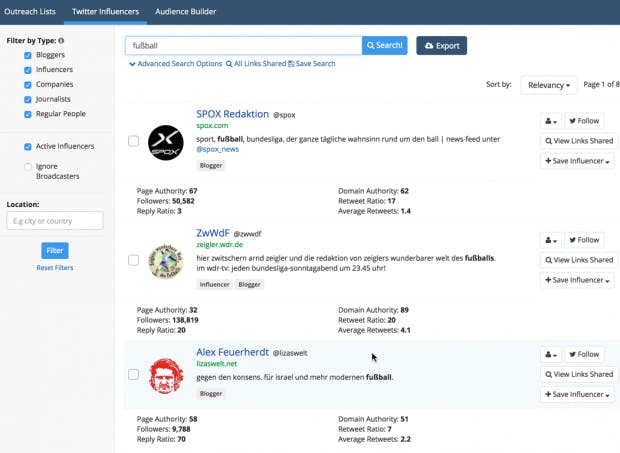This screenshot has height=453, width=620.
Task: Focus the Location city or country field
Action: tap(55, 221)
